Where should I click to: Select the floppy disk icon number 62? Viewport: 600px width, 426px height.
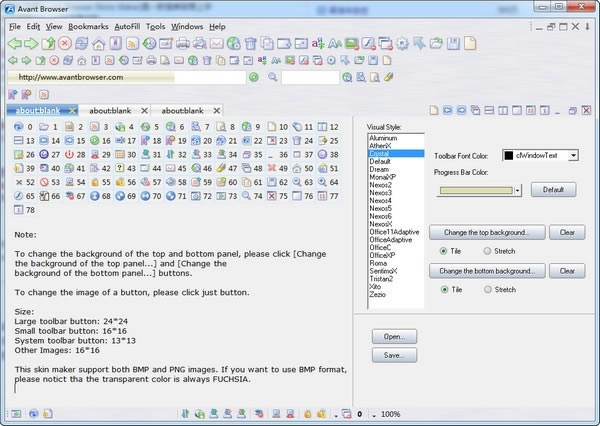(272, 182)
